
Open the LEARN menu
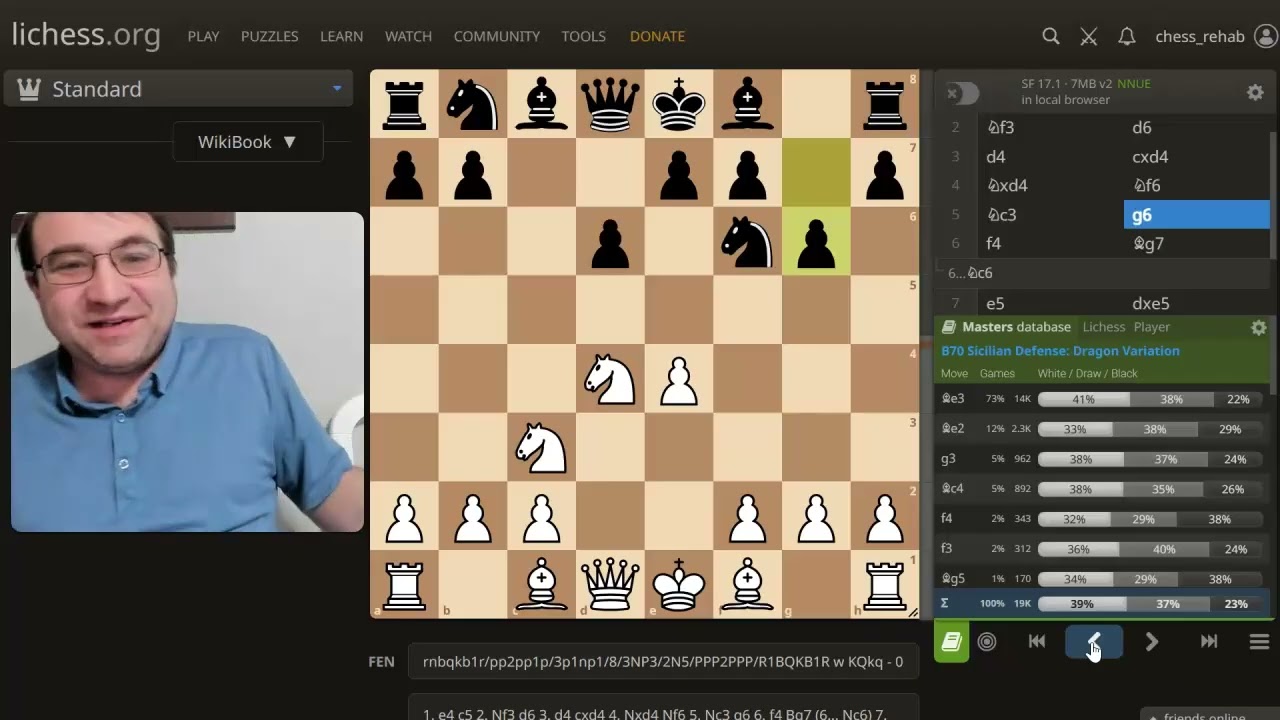[x=342, y=36]
